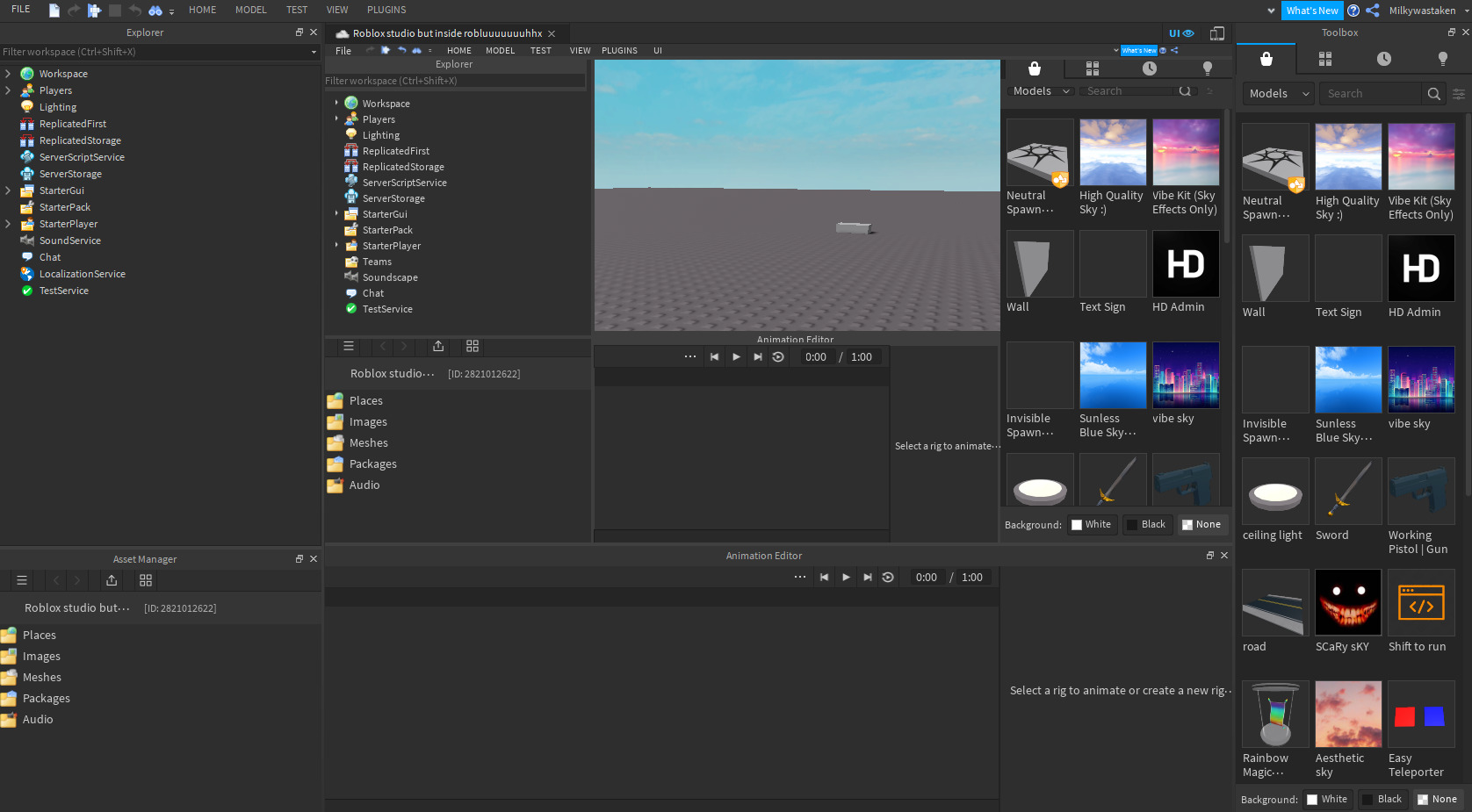This screenshot has height=812, width=1472.
Task: Switch Asset Manager bottom-left panel to grid view
Action: [x=146, y=580]
